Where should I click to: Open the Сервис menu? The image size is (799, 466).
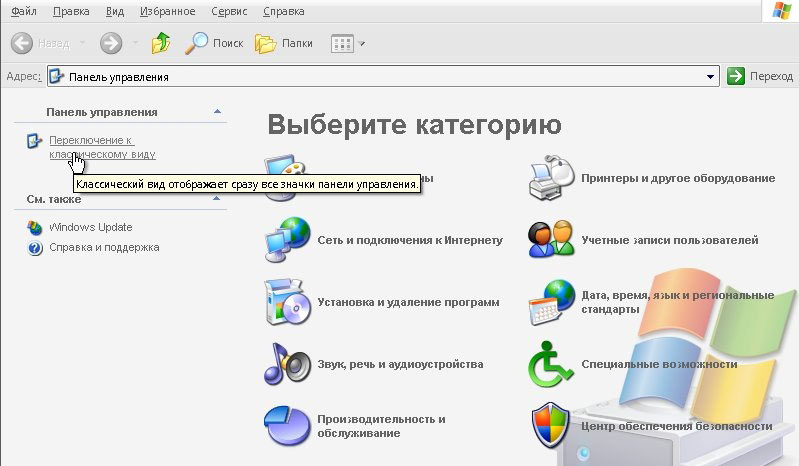point(229,12)
